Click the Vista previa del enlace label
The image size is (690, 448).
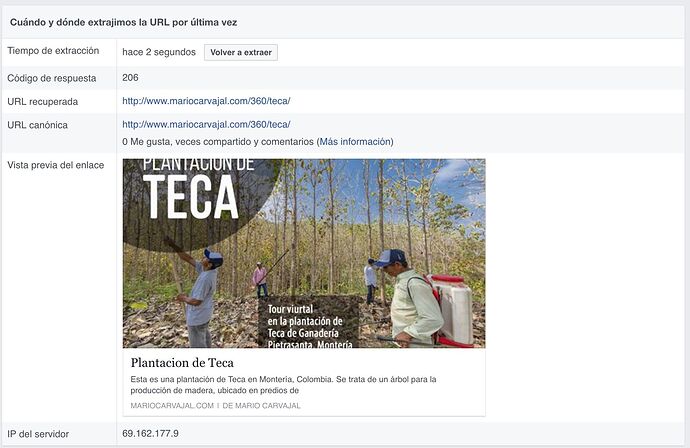56,164
